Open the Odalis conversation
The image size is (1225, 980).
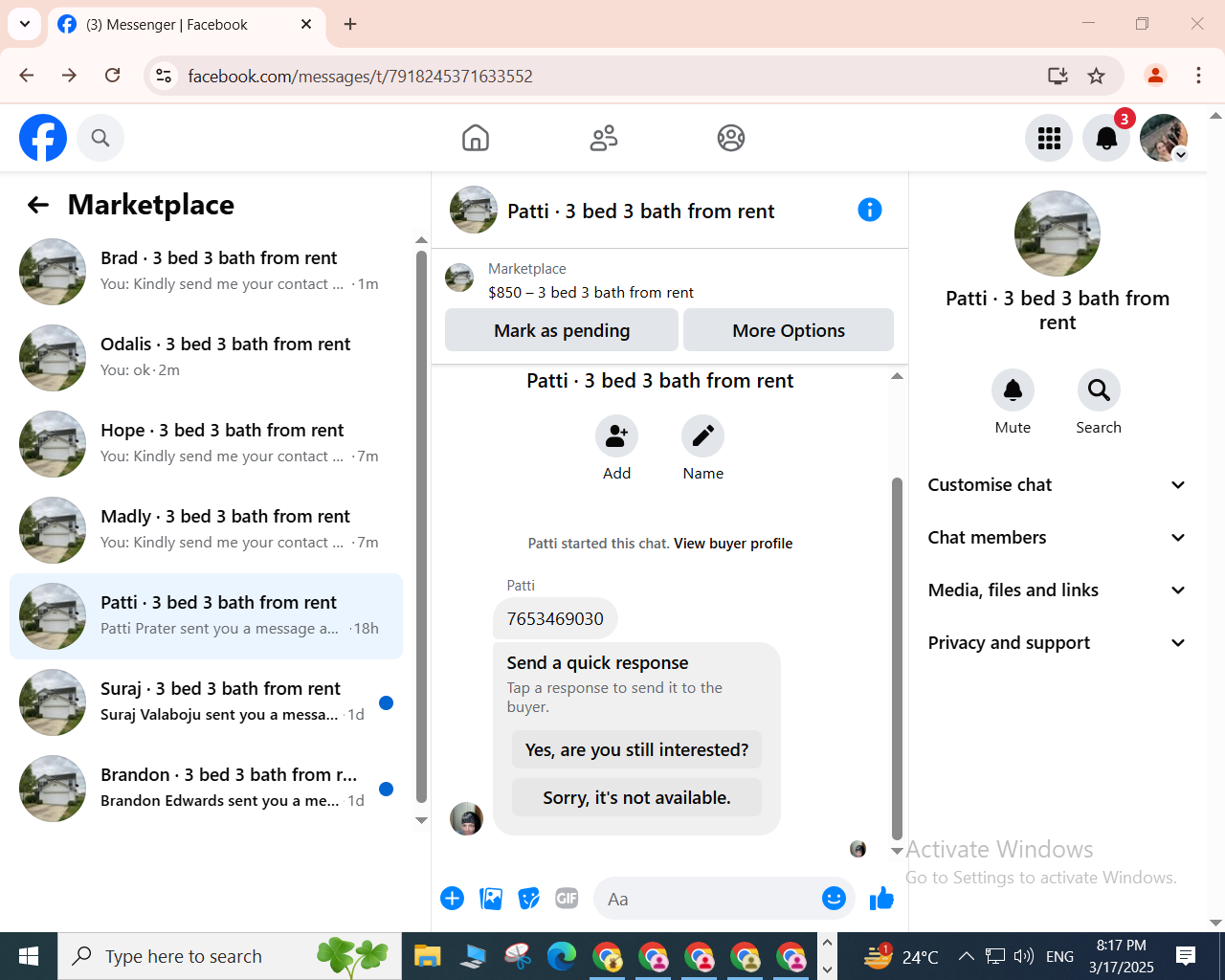(207, 358)
